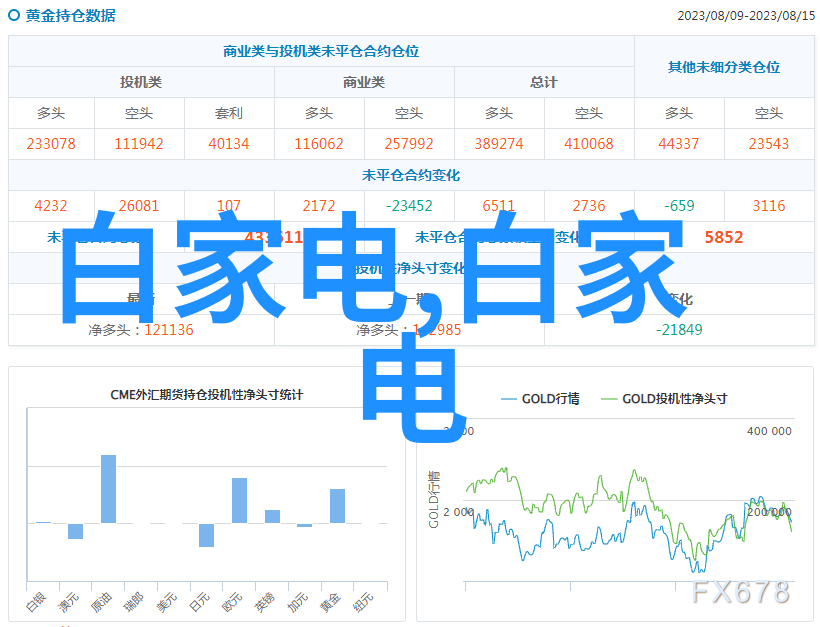Click the 400 000 right axis label
820x627 pixels.
pos(769,431)
